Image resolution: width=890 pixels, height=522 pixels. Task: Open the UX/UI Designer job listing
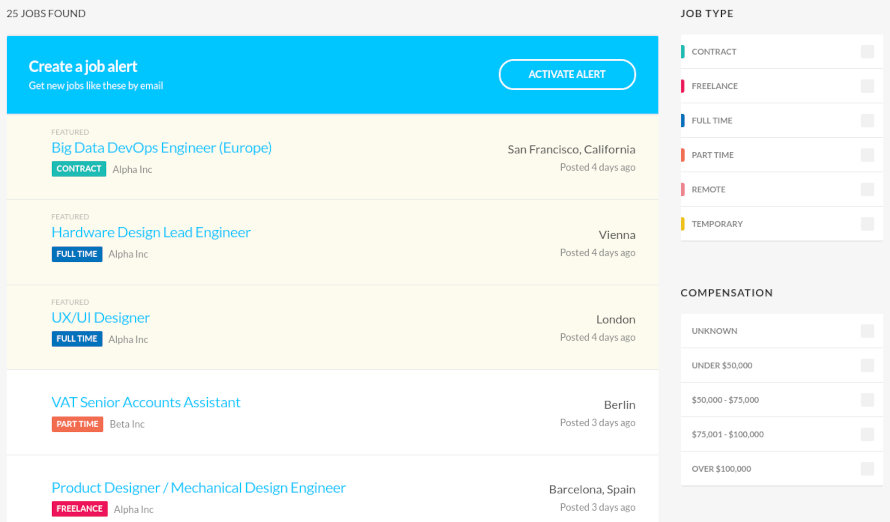(x=100, y=317)
